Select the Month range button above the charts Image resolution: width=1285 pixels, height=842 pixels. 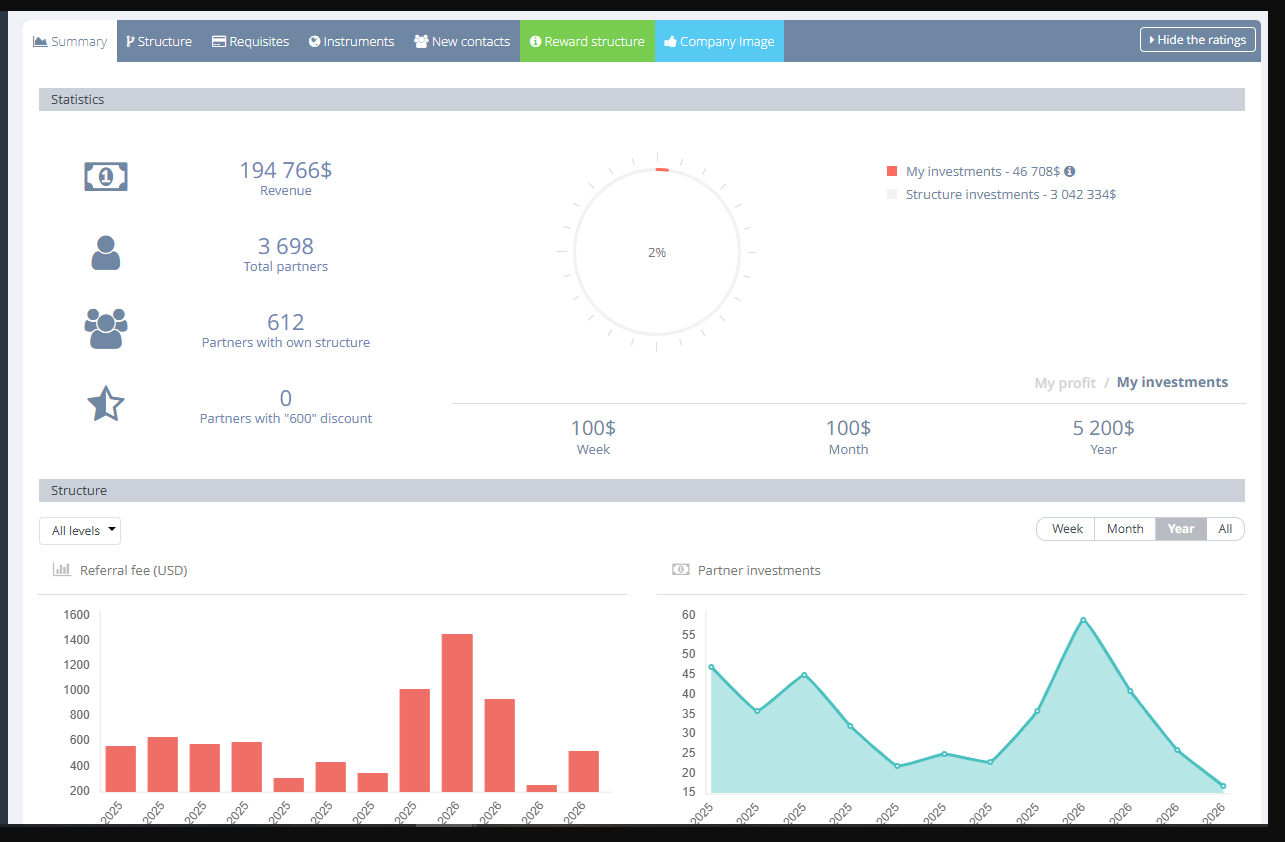1125,529
